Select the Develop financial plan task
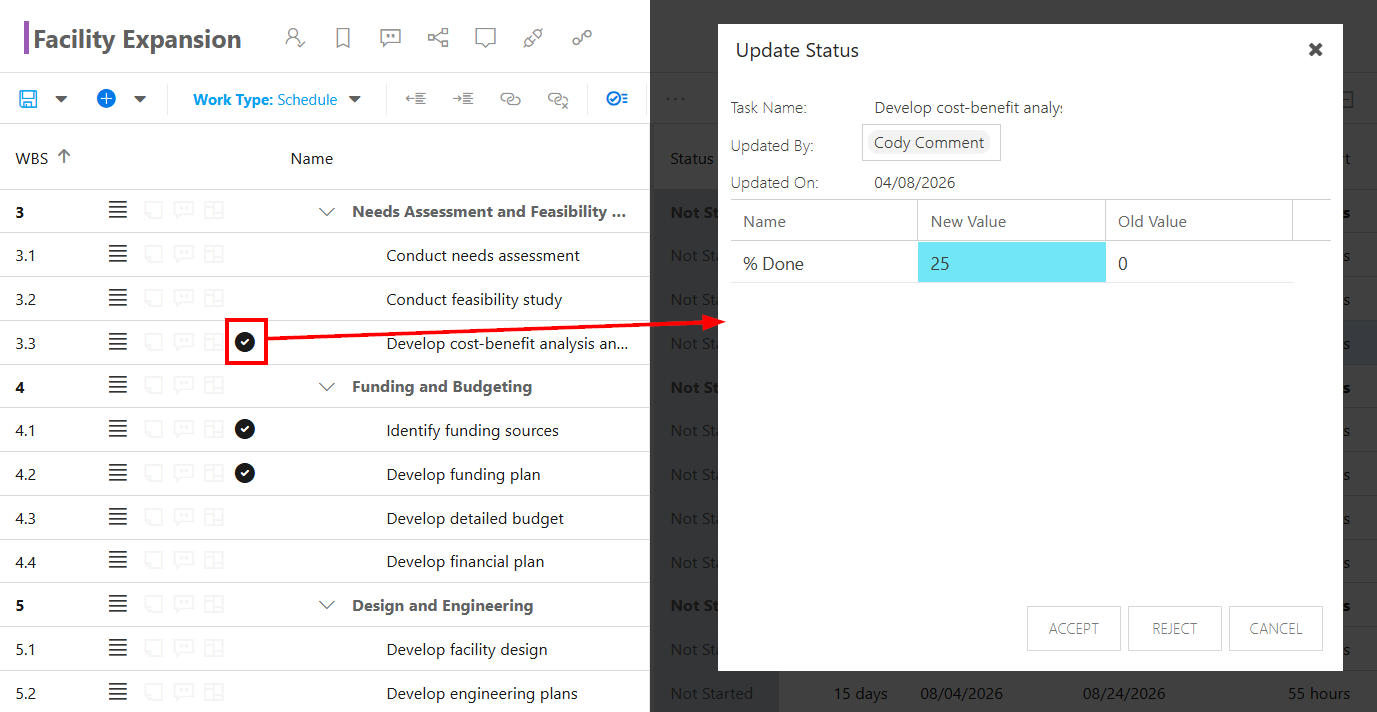 point(465,561)
